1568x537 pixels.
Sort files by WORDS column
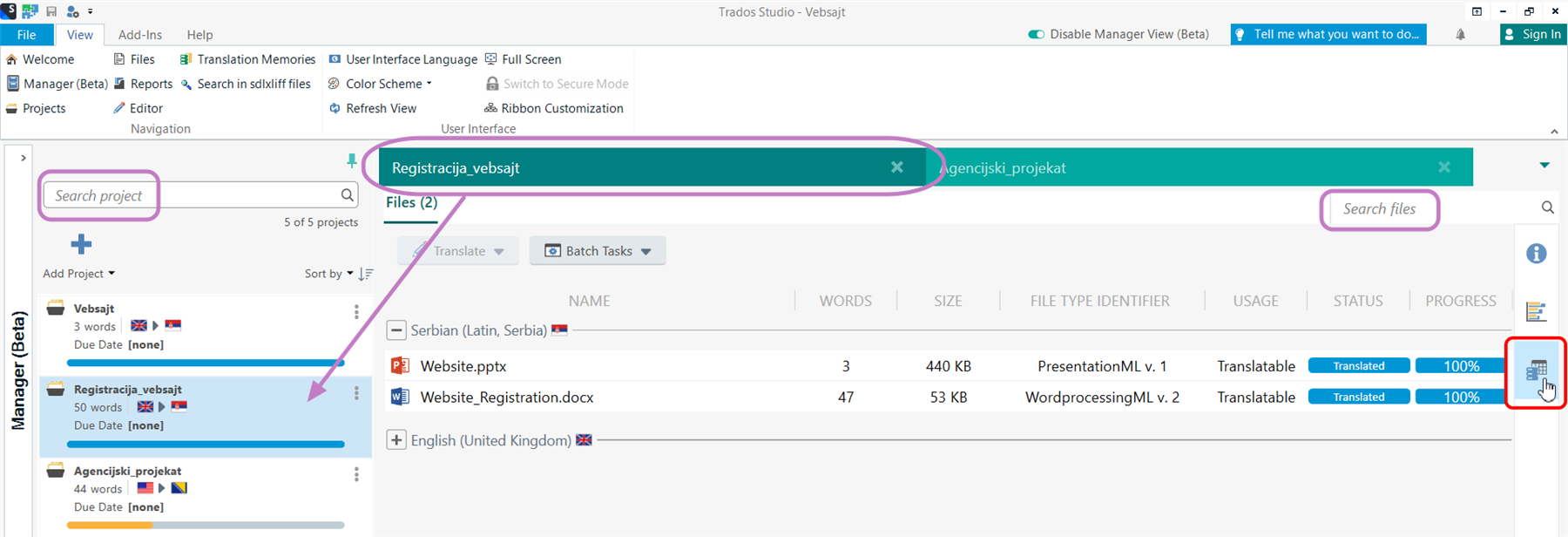click(x=845, y=301)
